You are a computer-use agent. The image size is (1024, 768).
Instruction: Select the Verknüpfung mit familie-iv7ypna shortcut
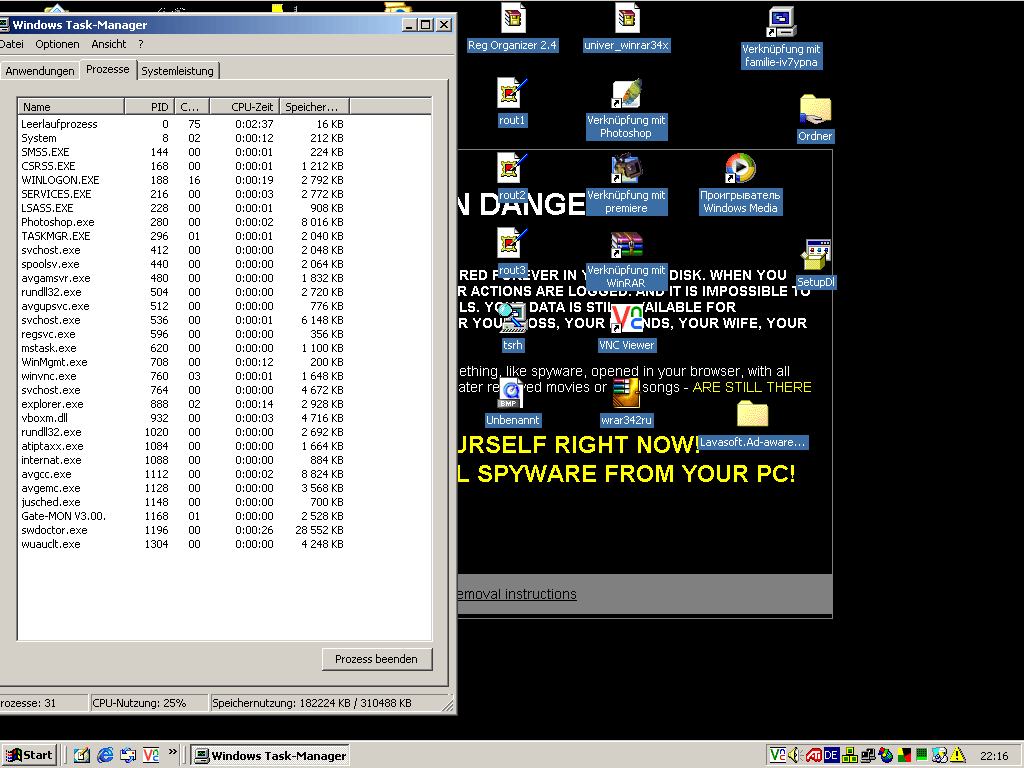pyautogui.click(x=781, y=37)
